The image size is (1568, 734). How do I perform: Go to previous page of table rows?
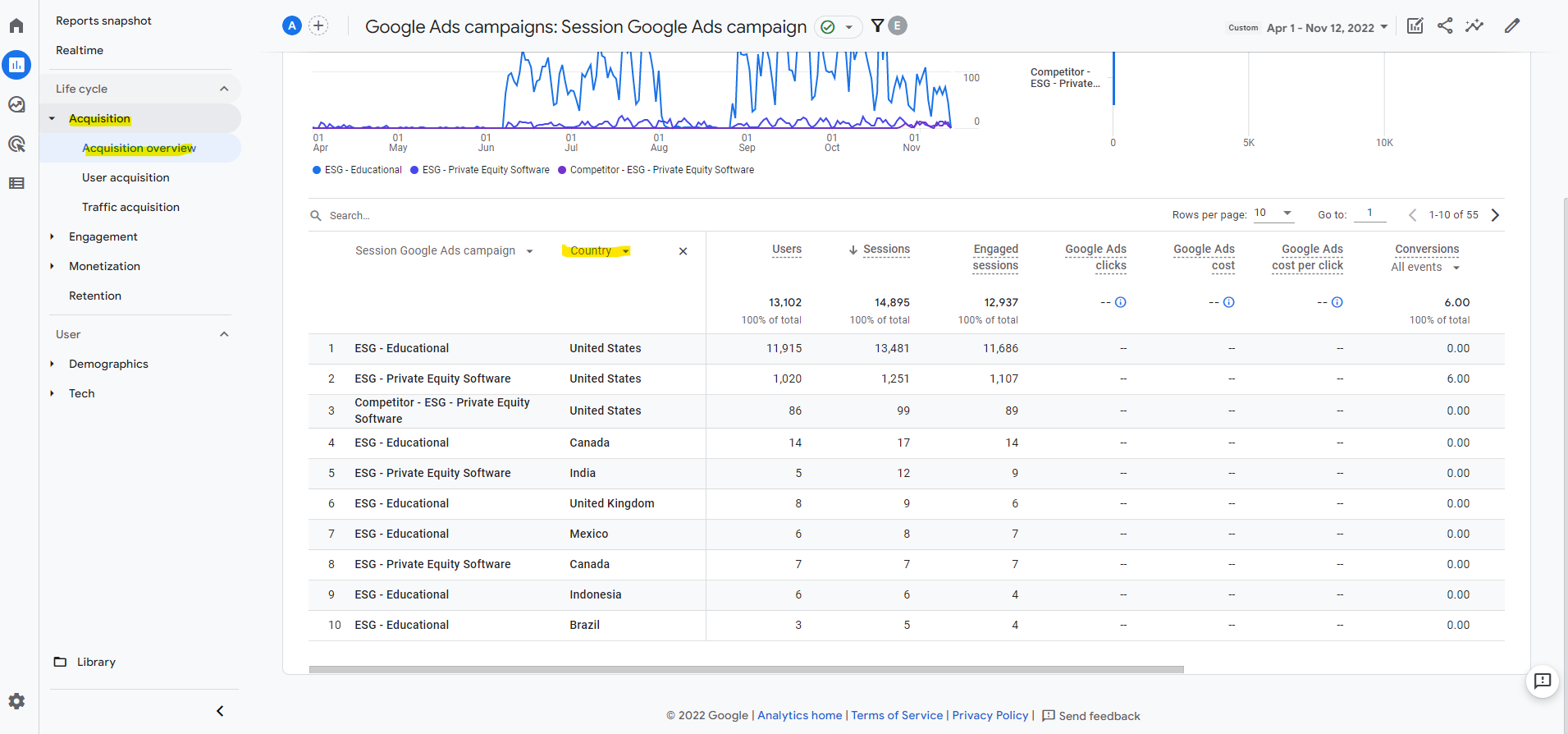pyautogui.click(x=1412, y=215)
